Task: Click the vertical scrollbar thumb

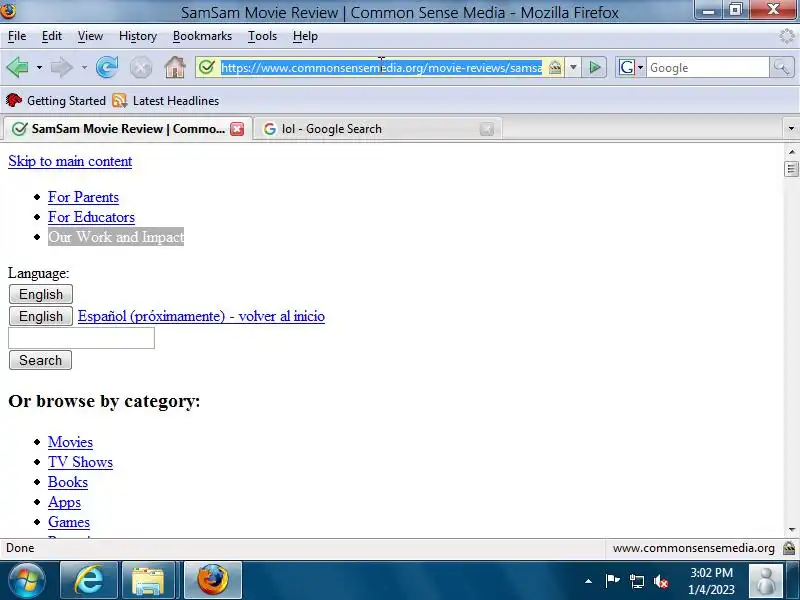Action: point(791,169)
